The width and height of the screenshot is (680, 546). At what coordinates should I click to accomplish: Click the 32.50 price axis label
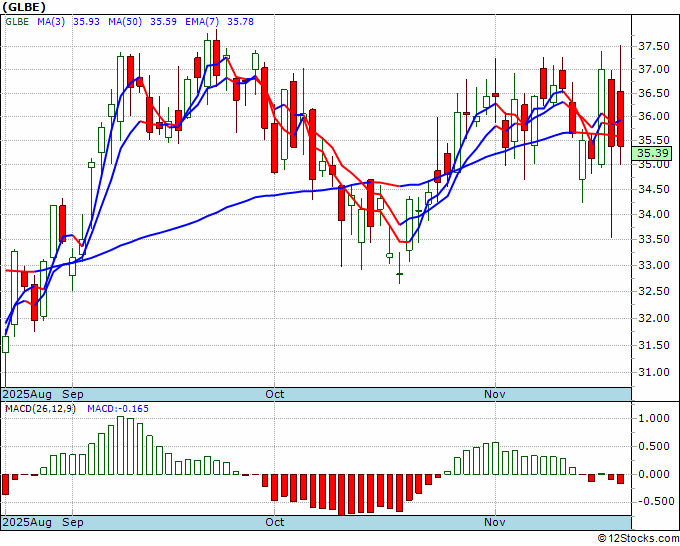[654, 291]
